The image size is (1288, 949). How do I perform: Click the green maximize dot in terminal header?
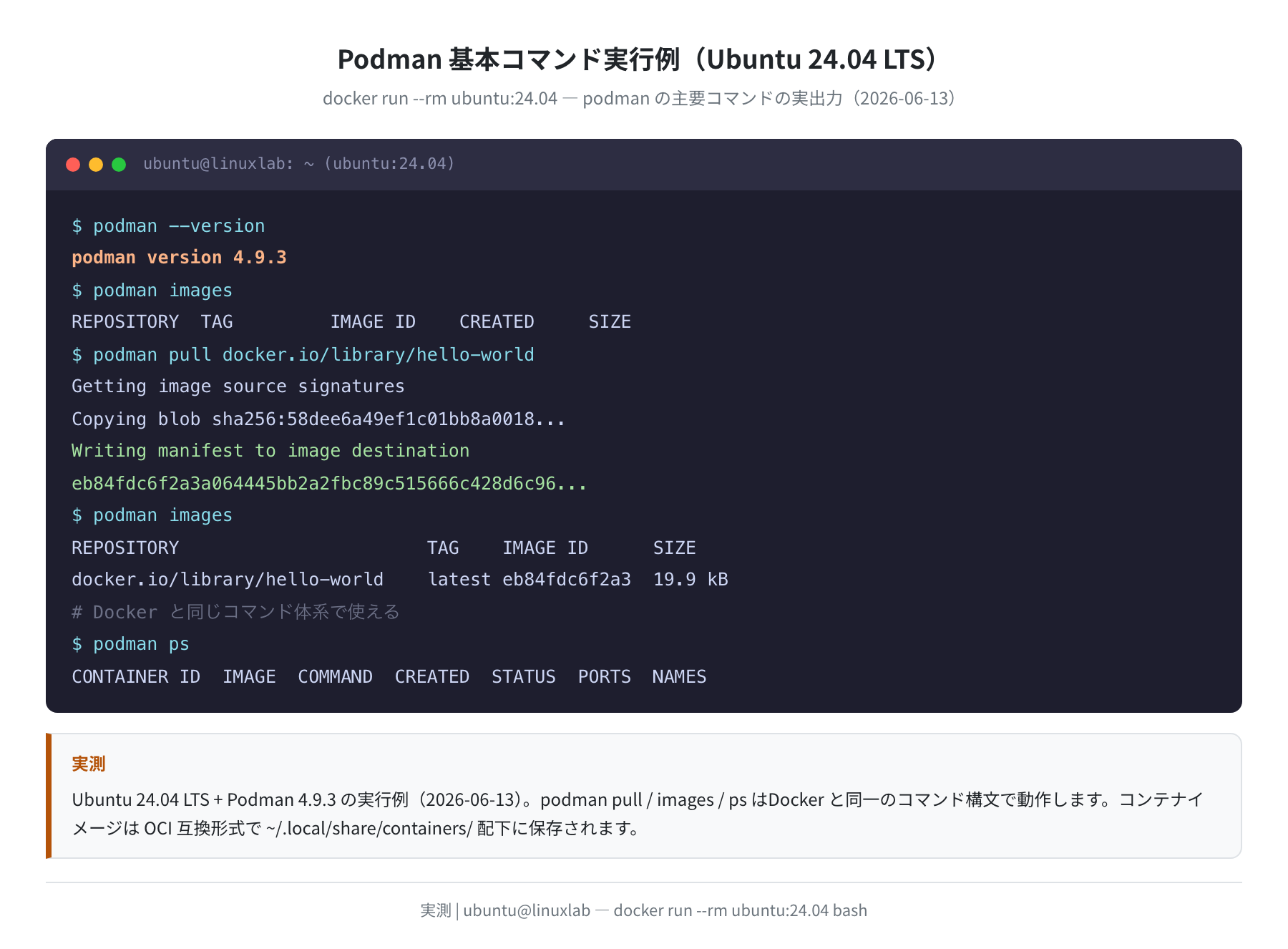(x=119, y=165)
